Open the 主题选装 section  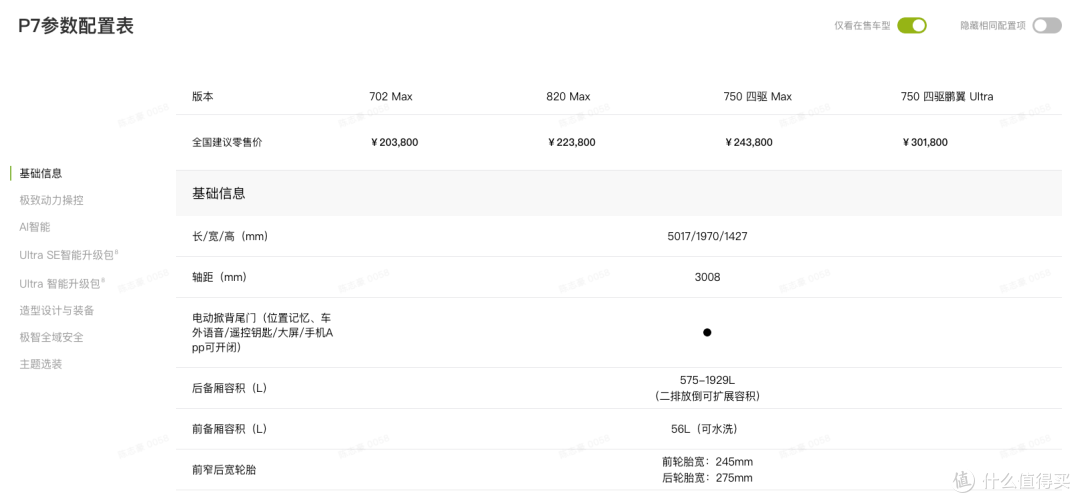pos(41,364)
